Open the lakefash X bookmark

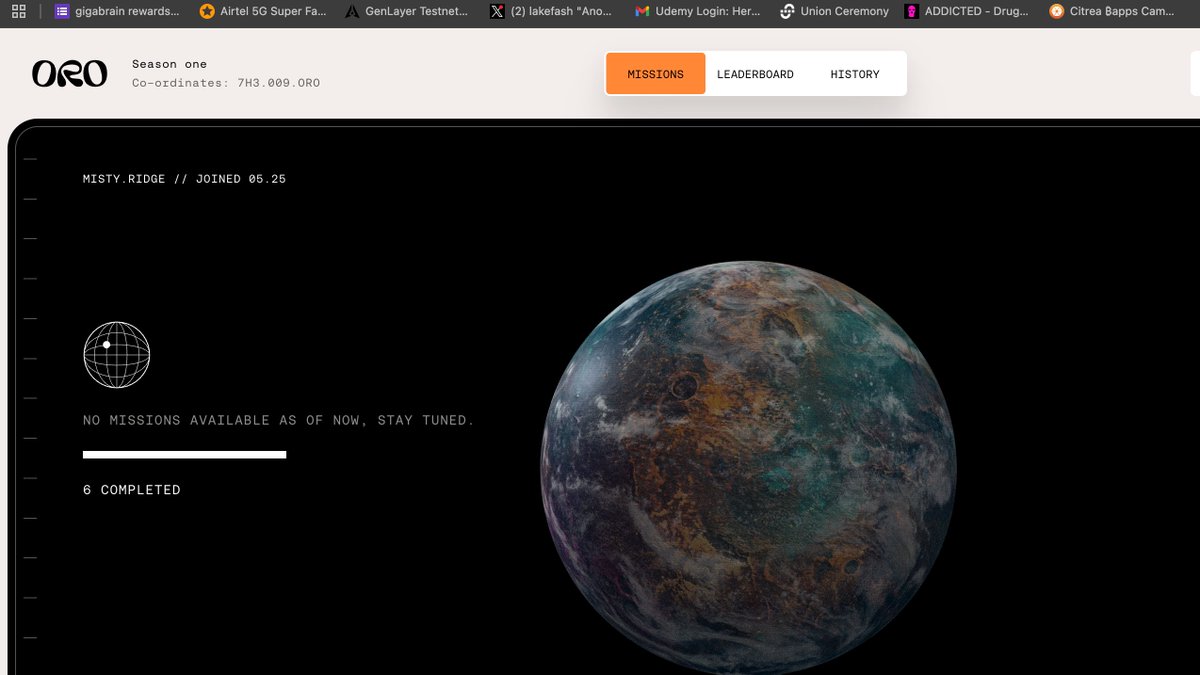pos(550,11)
